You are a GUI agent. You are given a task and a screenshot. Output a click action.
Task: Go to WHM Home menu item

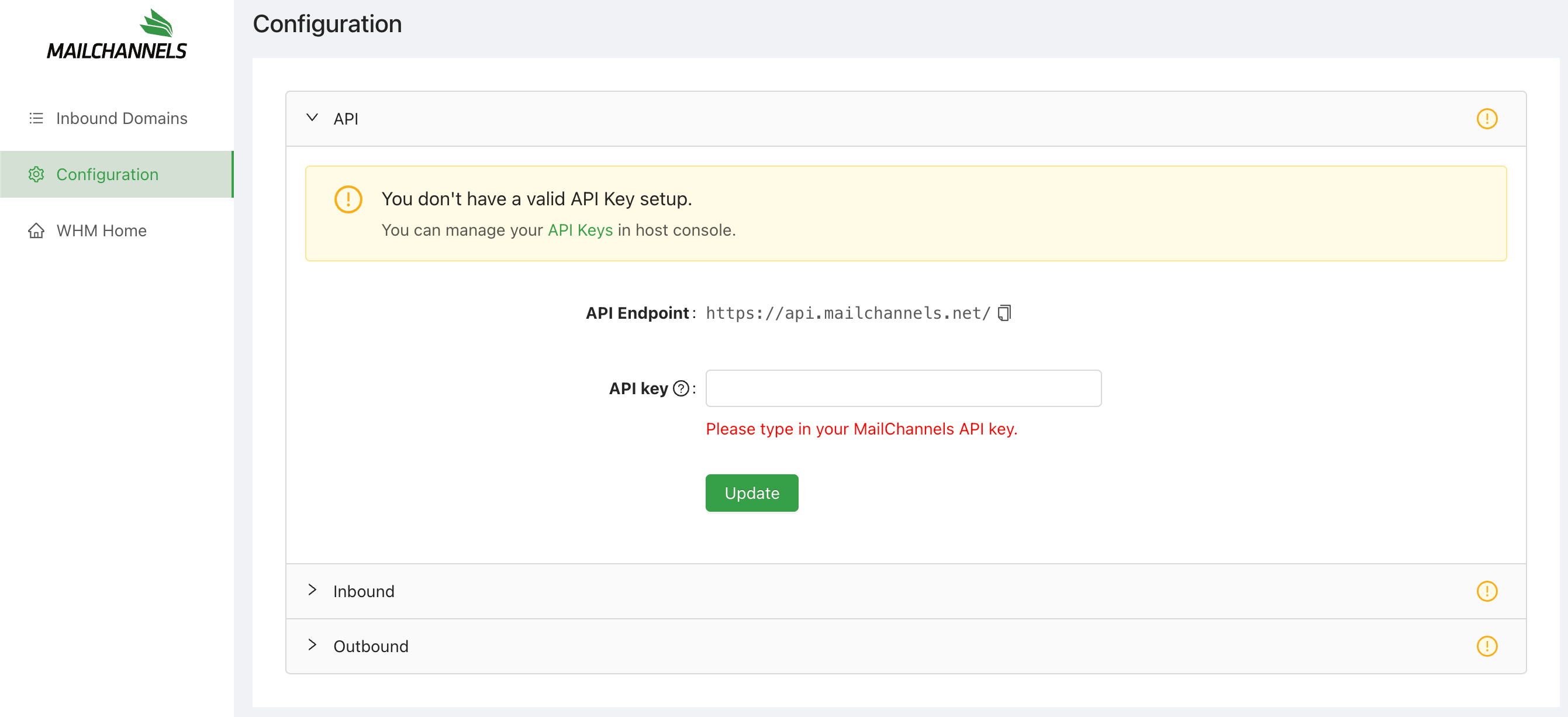point(117,230)
